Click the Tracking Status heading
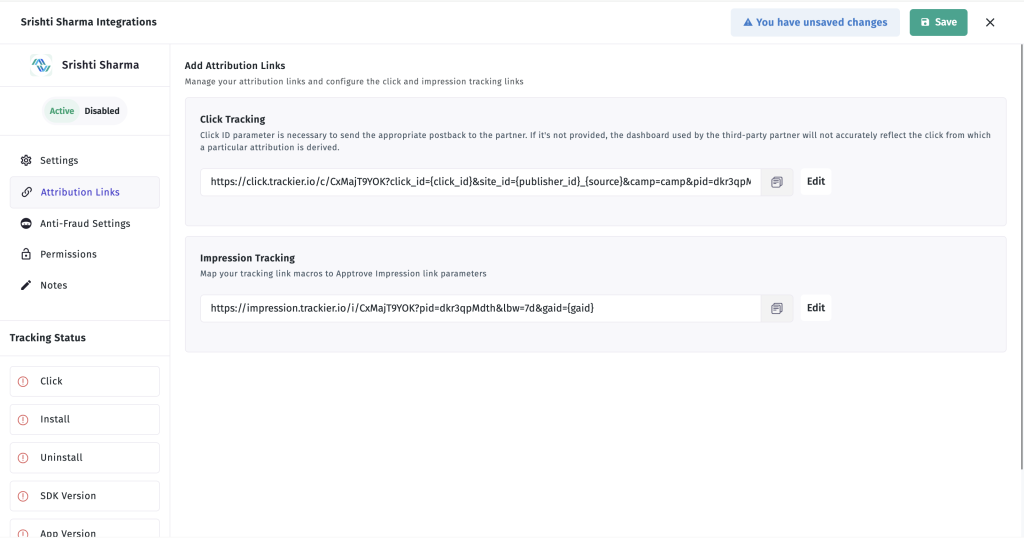 click(48, 338)
